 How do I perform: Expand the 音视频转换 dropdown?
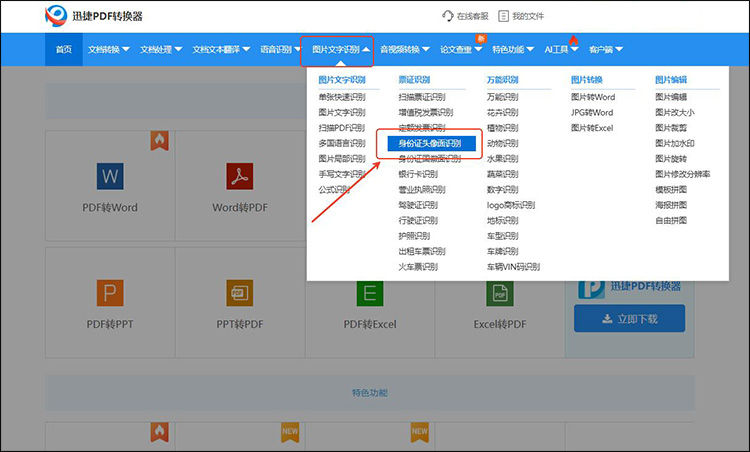405,48
